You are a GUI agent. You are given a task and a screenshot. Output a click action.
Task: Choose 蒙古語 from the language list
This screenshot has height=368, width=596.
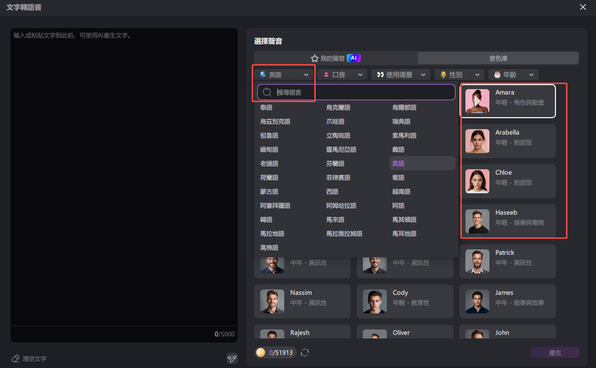pos(269,192)
